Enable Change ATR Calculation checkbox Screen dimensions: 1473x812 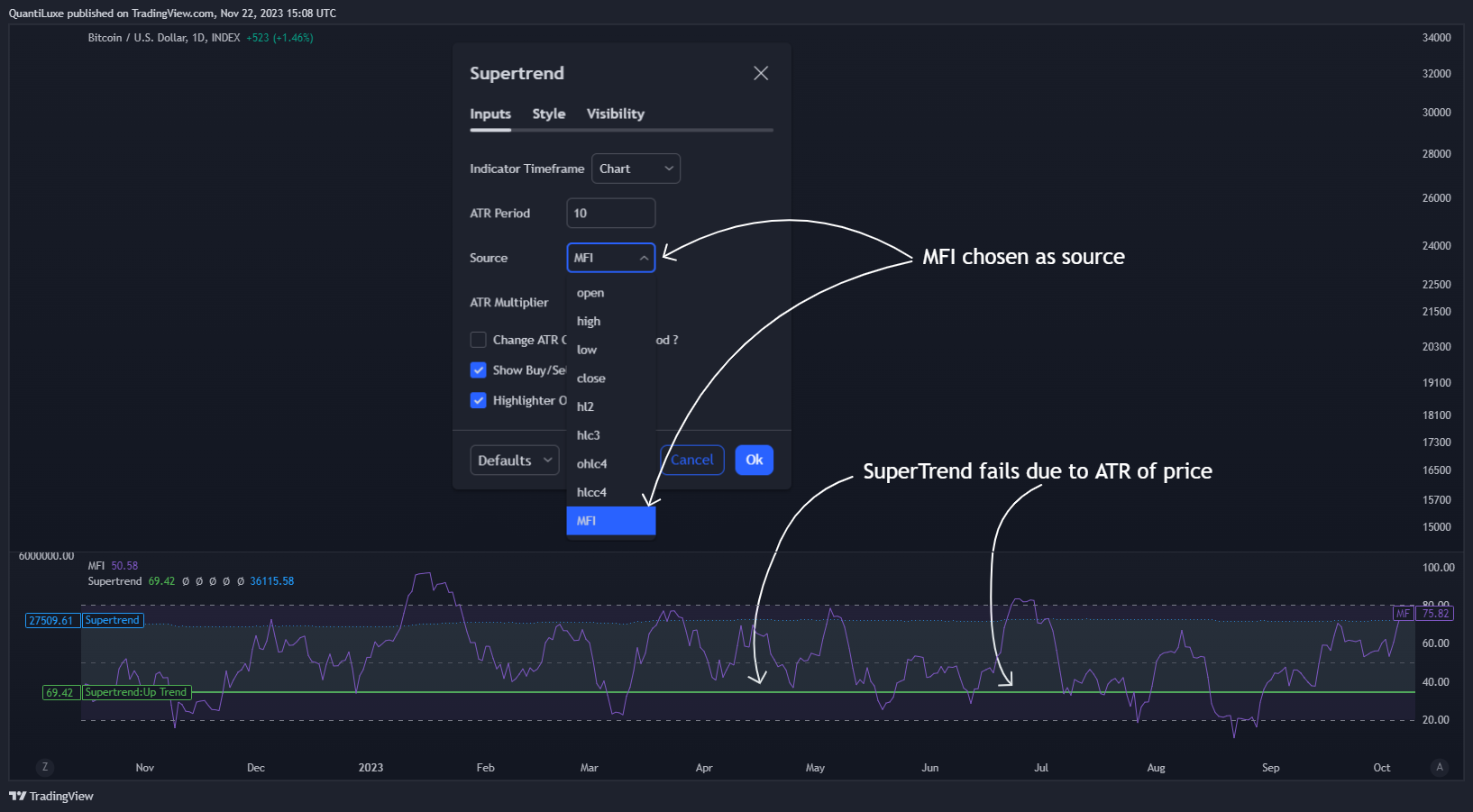[x=478, y=340]
